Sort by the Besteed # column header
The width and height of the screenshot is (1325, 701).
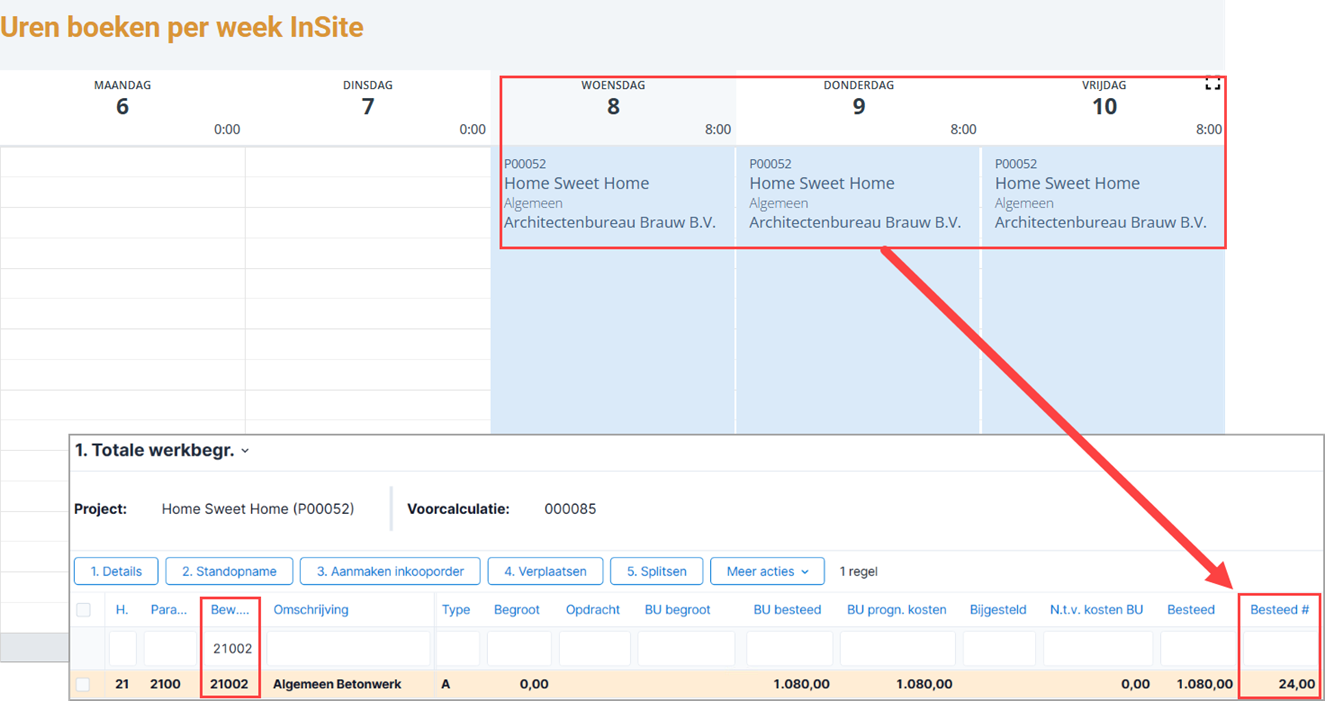coord(1279,610)
